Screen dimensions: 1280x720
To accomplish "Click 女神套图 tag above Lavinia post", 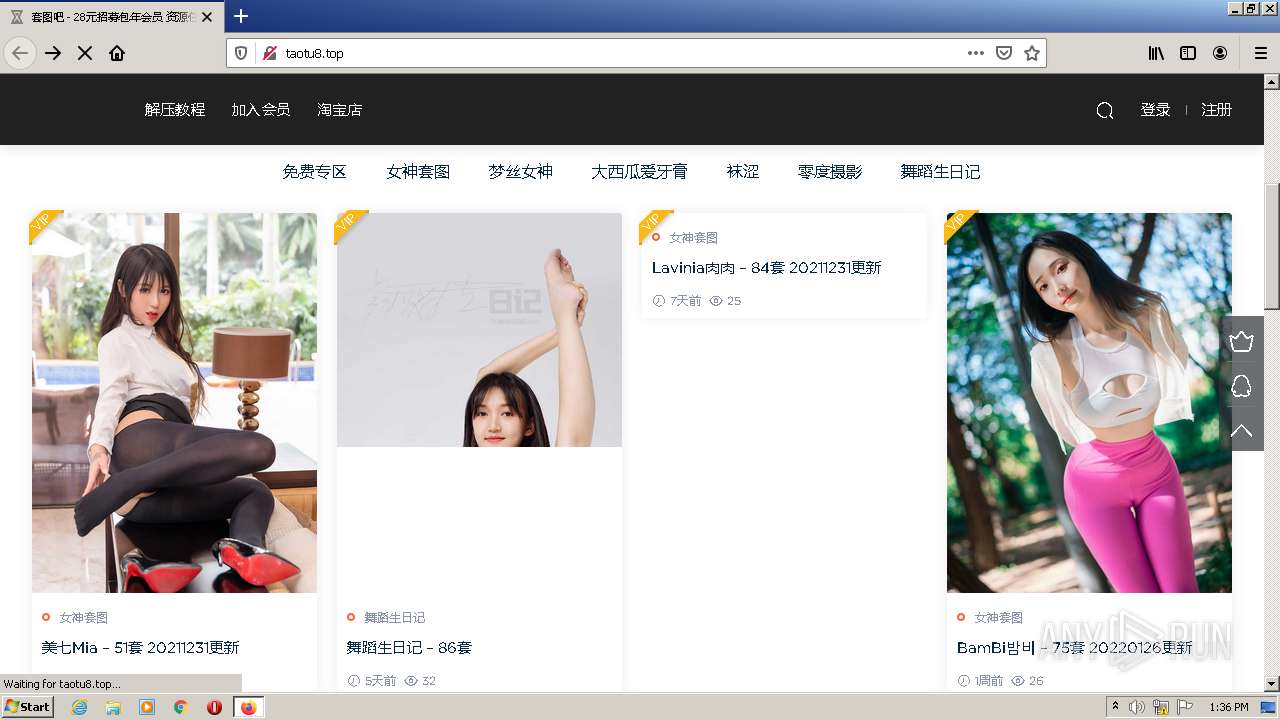I will click(693, 238).
